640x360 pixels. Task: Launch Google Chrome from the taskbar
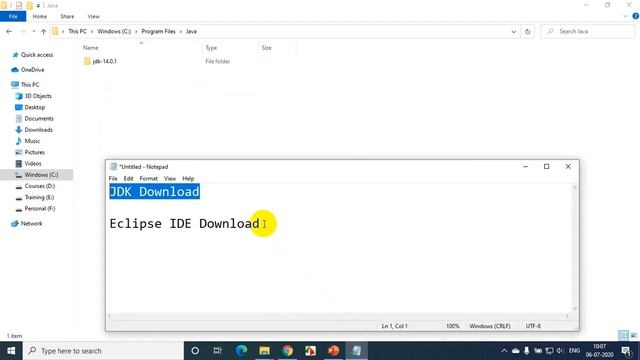point(287,351)
